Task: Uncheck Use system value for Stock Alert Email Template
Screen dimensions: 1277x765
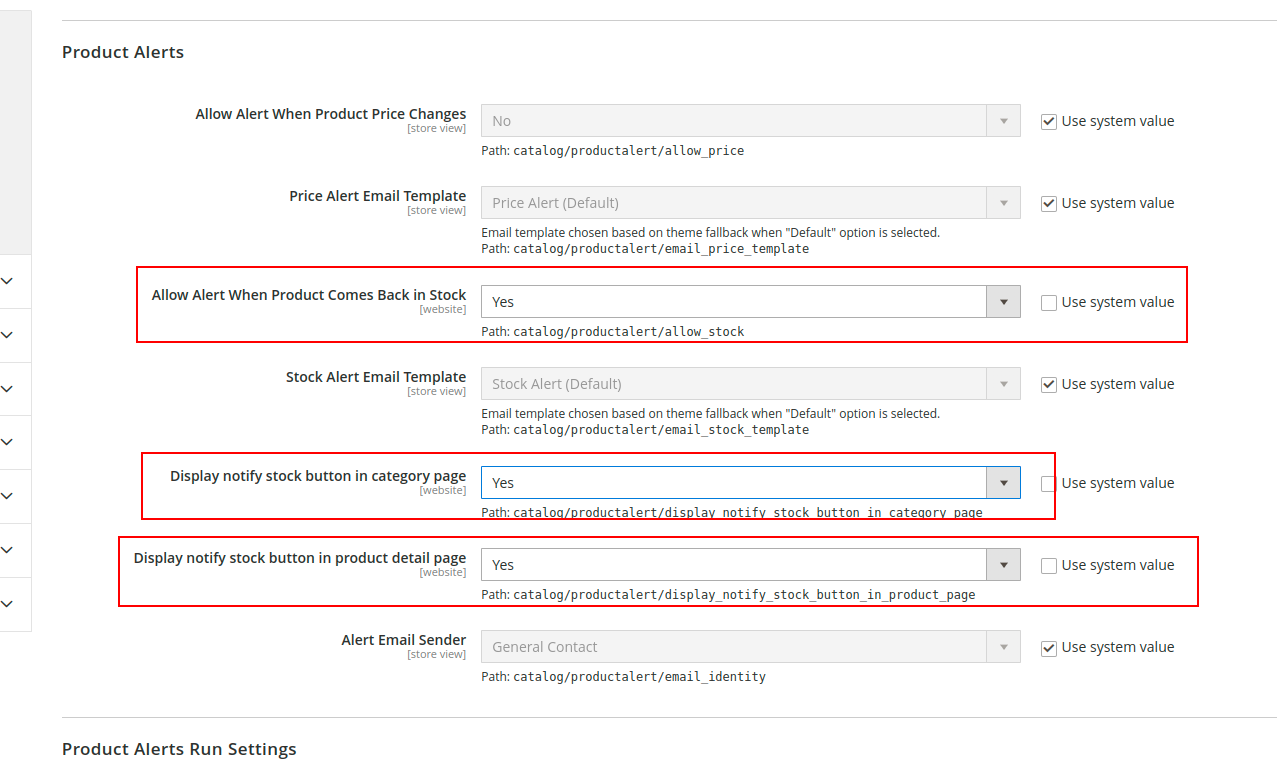Action: coord(1049,385)
